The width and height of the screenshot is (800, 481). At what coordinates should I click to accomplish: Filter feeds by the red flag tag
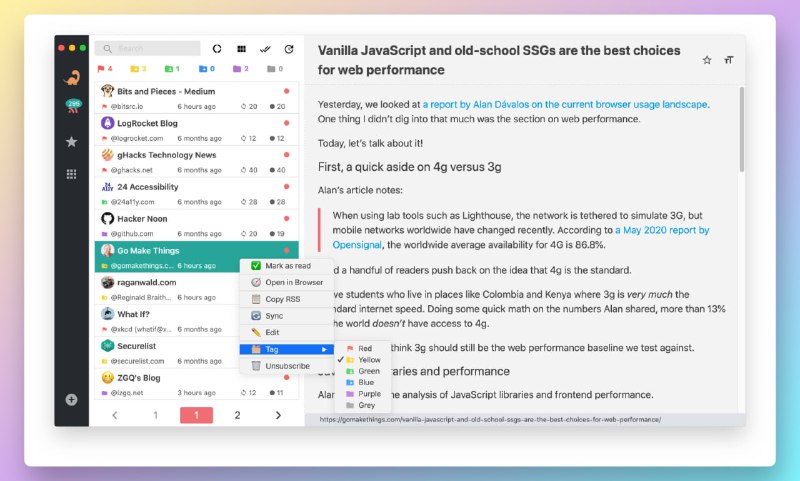point(104,69)
